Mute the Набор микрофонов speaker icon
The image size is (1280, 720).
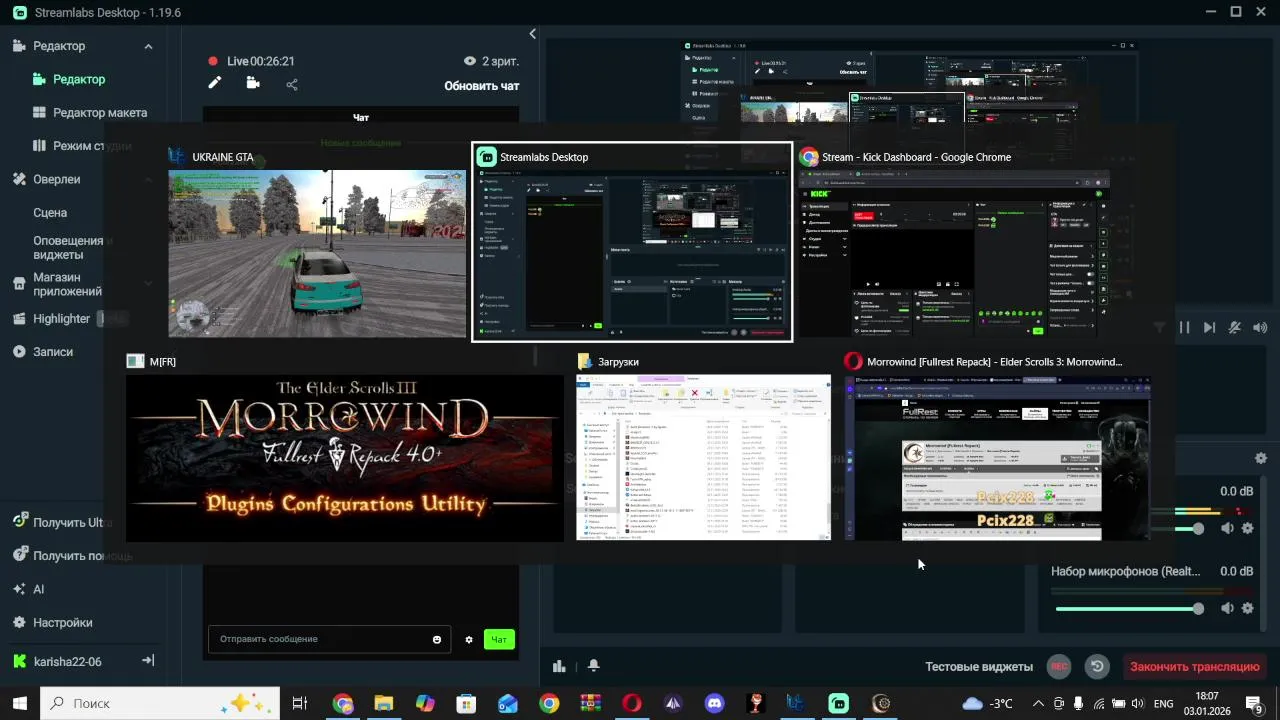tap(1227, 608)
